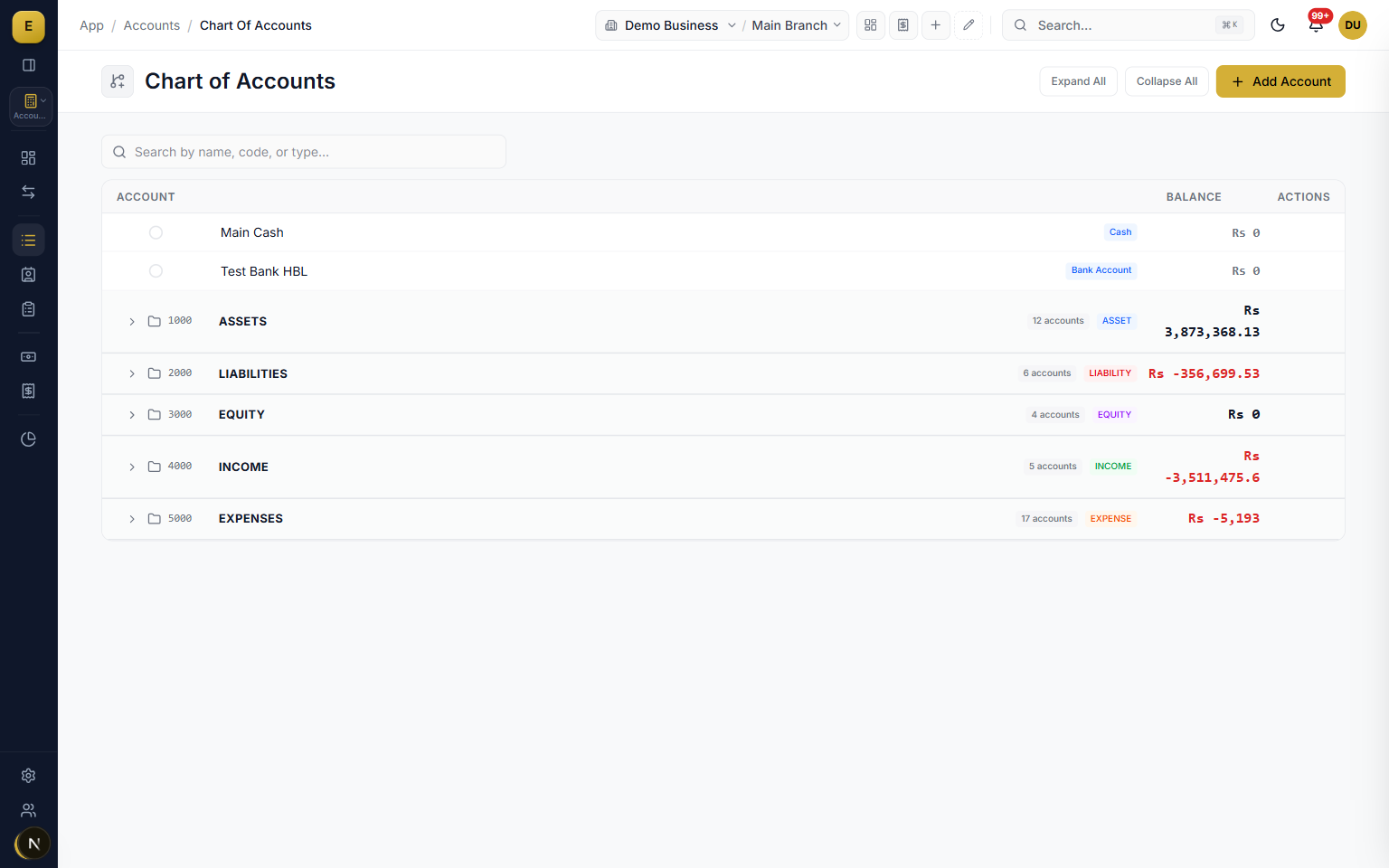Expand the EQUITY group chevron

click(132, 415)
